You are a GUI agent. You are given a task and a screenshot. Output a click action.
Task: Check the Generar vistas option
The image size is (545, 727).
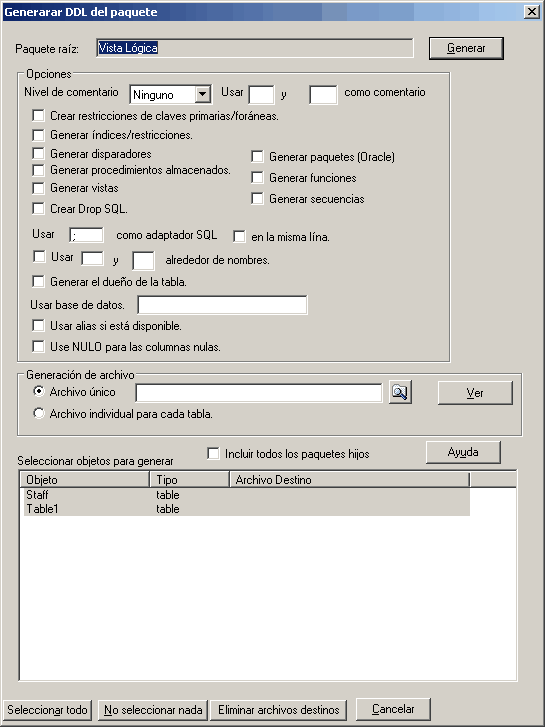coord(38,188)
